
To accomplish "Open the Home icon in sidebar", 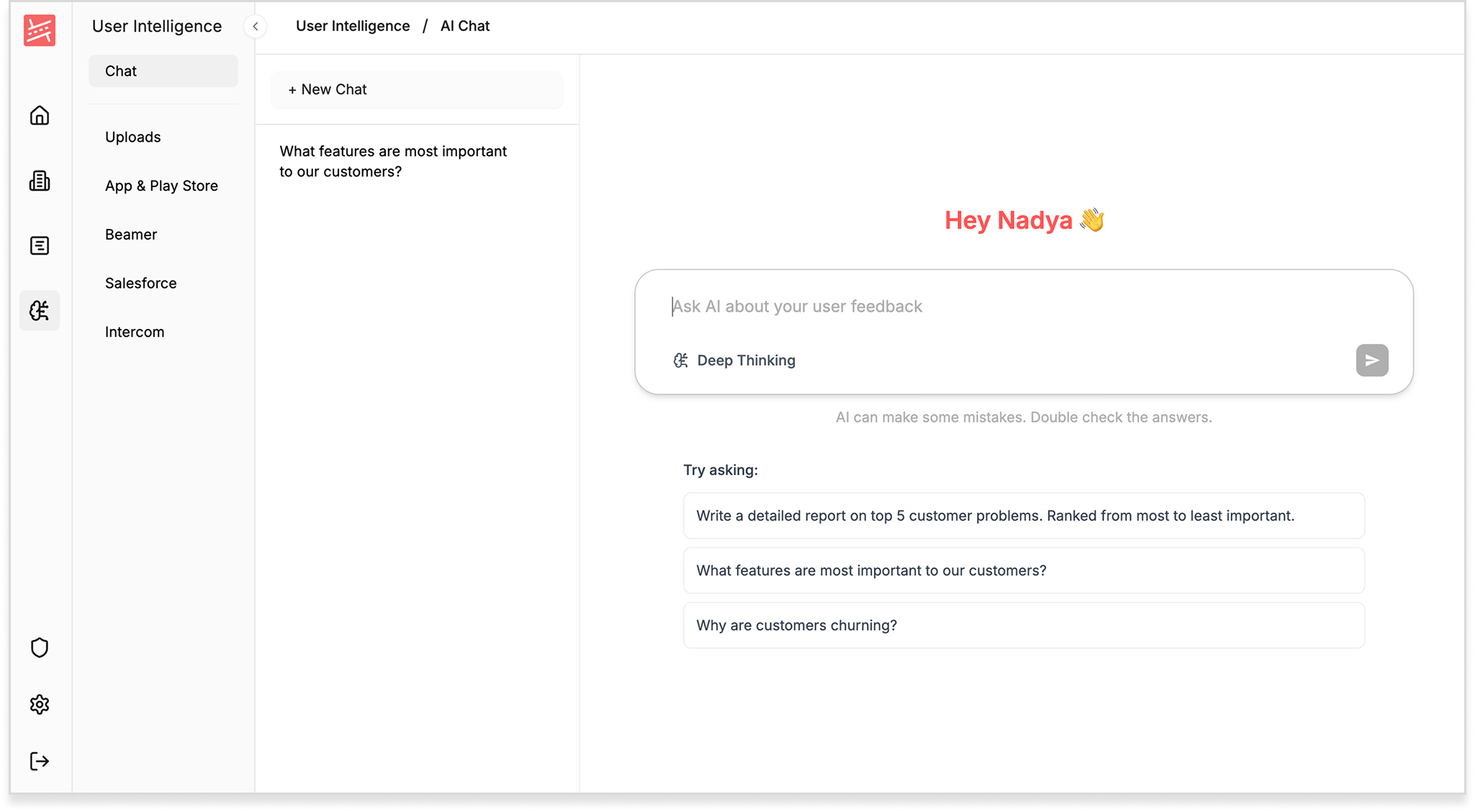I will click(x=40, y=115).
